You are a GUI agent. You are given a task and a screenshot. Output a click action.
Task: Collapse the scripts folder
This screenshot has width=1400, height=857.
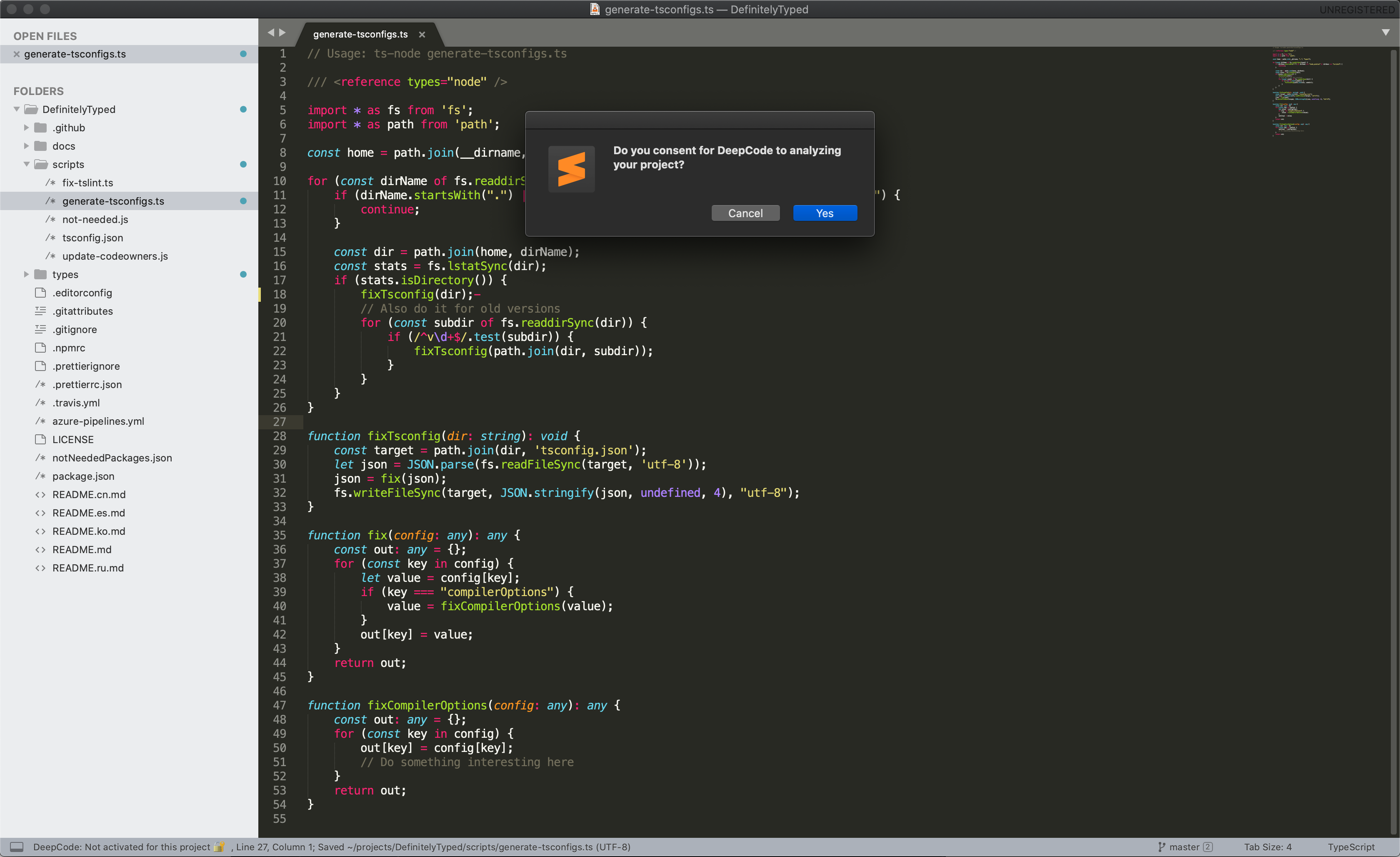coord(26,164)
